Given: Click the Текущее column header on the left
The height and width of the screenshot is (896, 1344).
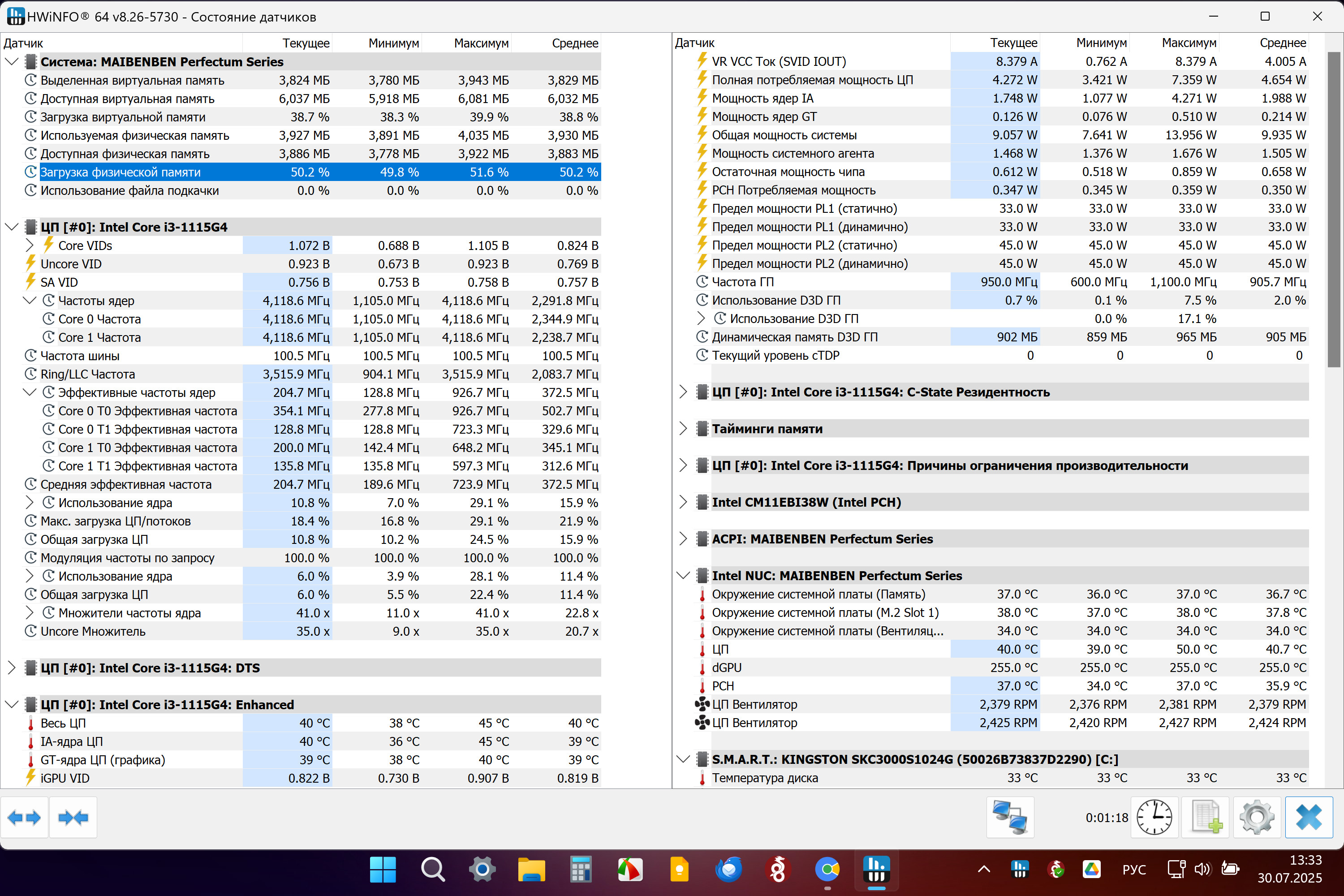Looking at the screenshot, I should click(306, 43).
